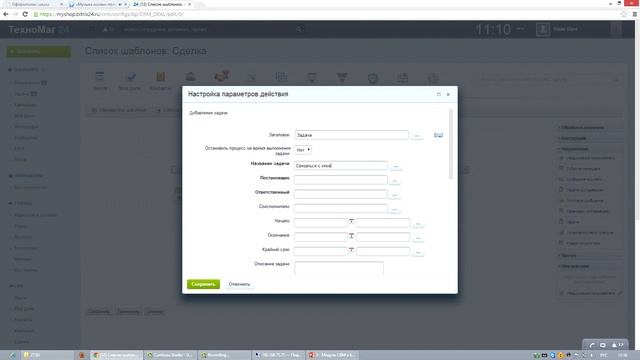Click Окончание date input field
This screenshot has width=640, height=360.
tap(320, 237)
